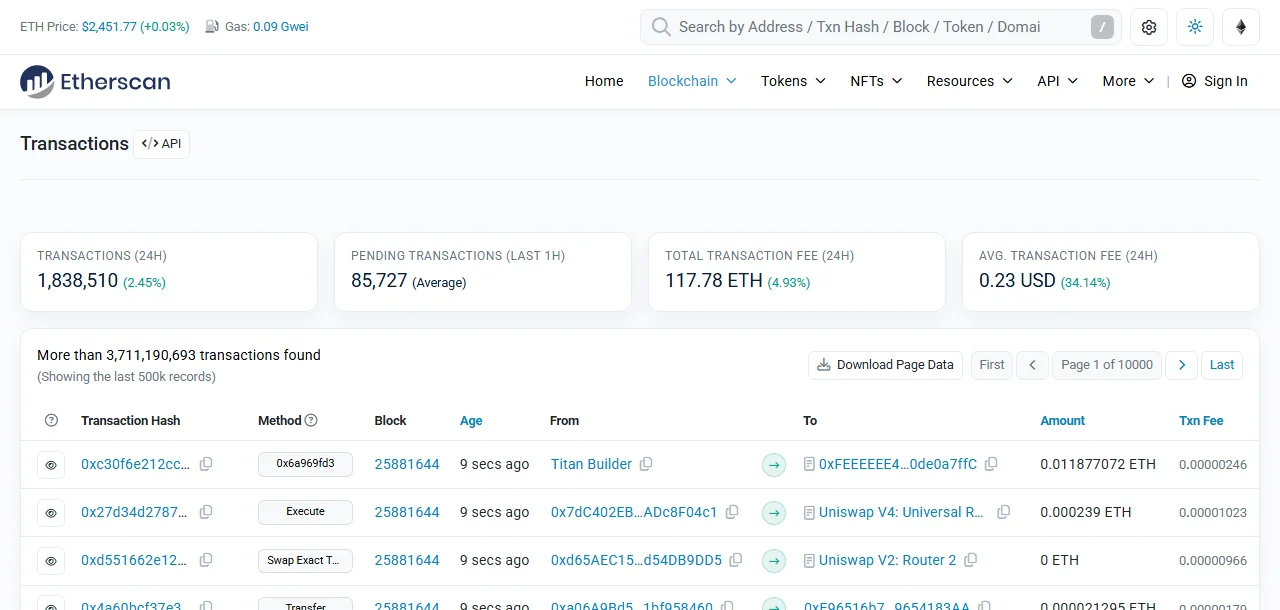The width and height of the screenshot is (1280, 610).
Task: Preview transaction 0x27d34d2787 eye icon
Action: (x=51, y=513)
